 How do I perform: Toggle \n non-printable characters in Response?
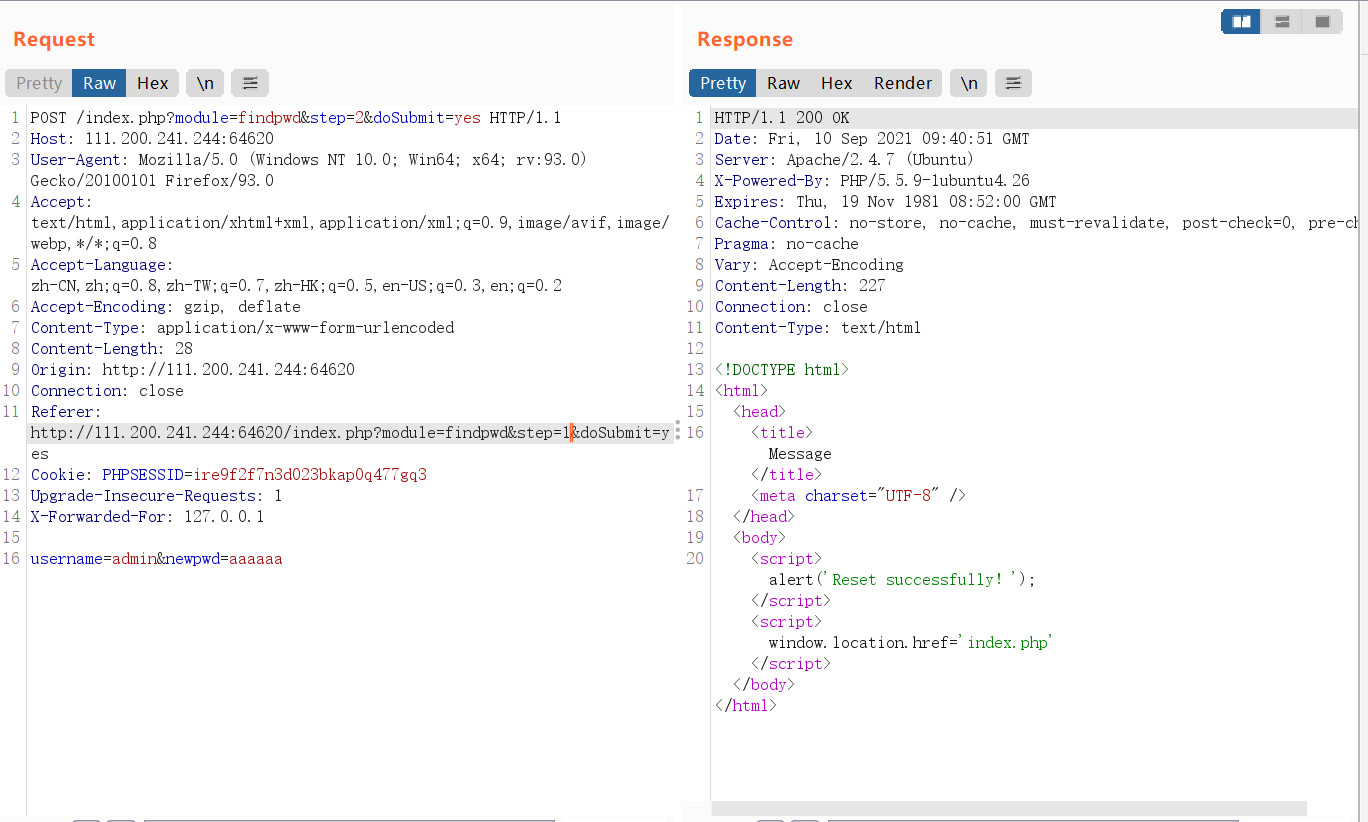(x=969, y=83)
